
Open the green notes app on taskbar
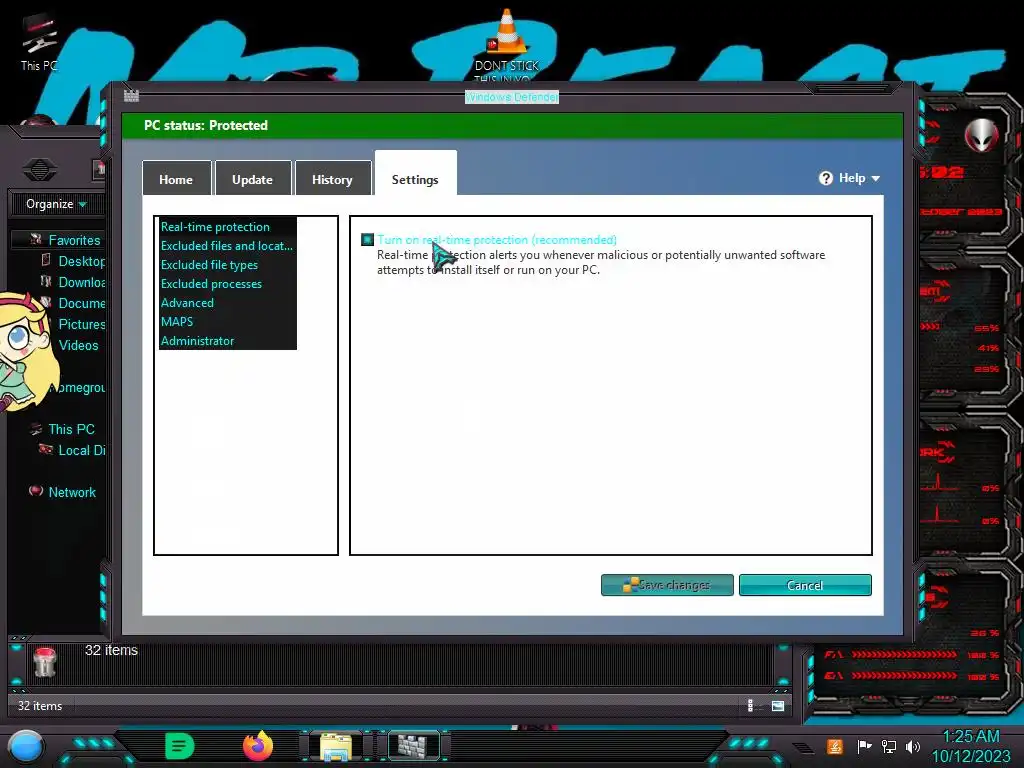click(x=180, y=746)
